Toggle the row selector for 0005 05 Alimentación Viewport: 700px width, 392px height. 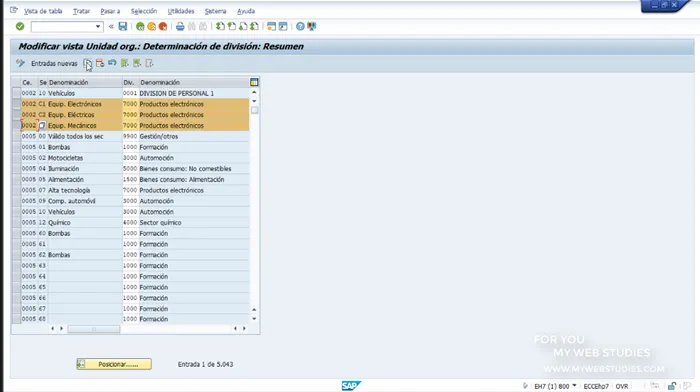pyautogui.click(x=16, y=179)
